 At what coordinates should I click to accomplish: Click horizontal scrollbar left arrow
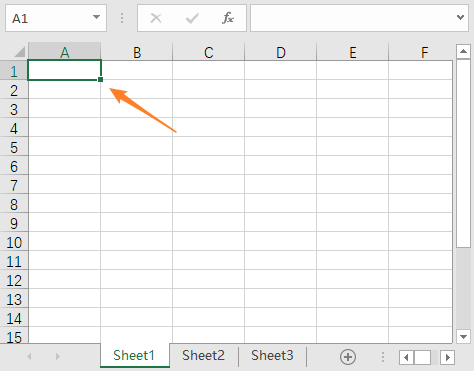click(406, 357)
